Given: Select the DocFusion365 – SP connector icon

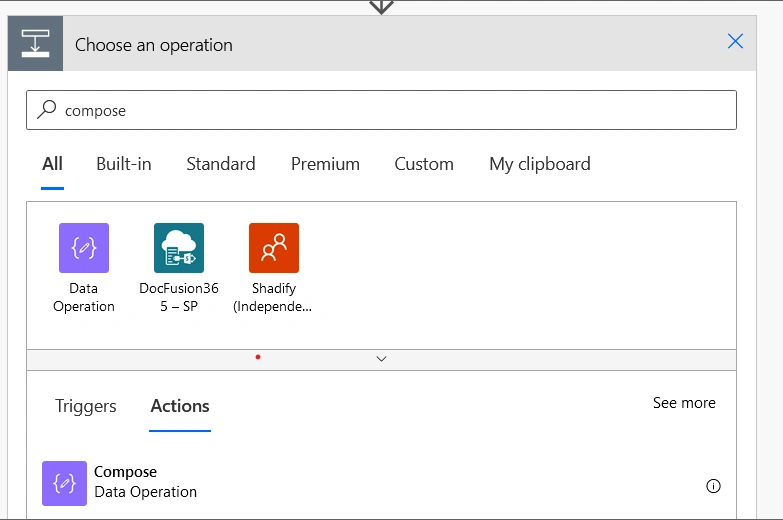Looking at the screenshot, I should tap(179, 248).
